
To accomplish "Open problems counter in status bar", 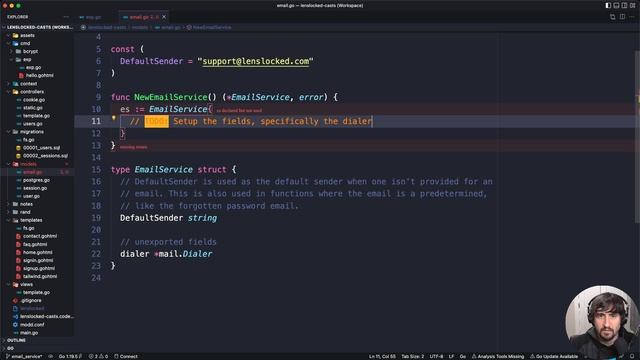I will (98, 356).
